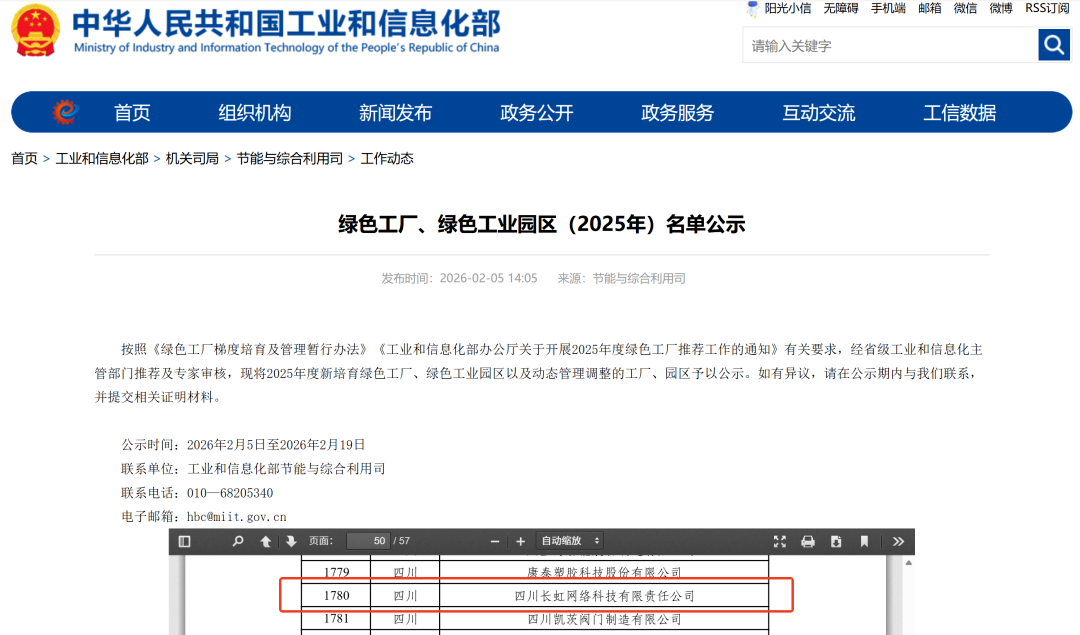Click the search magnifier button
This screenshot has height=635, width=1080.
pos(1054,45)
